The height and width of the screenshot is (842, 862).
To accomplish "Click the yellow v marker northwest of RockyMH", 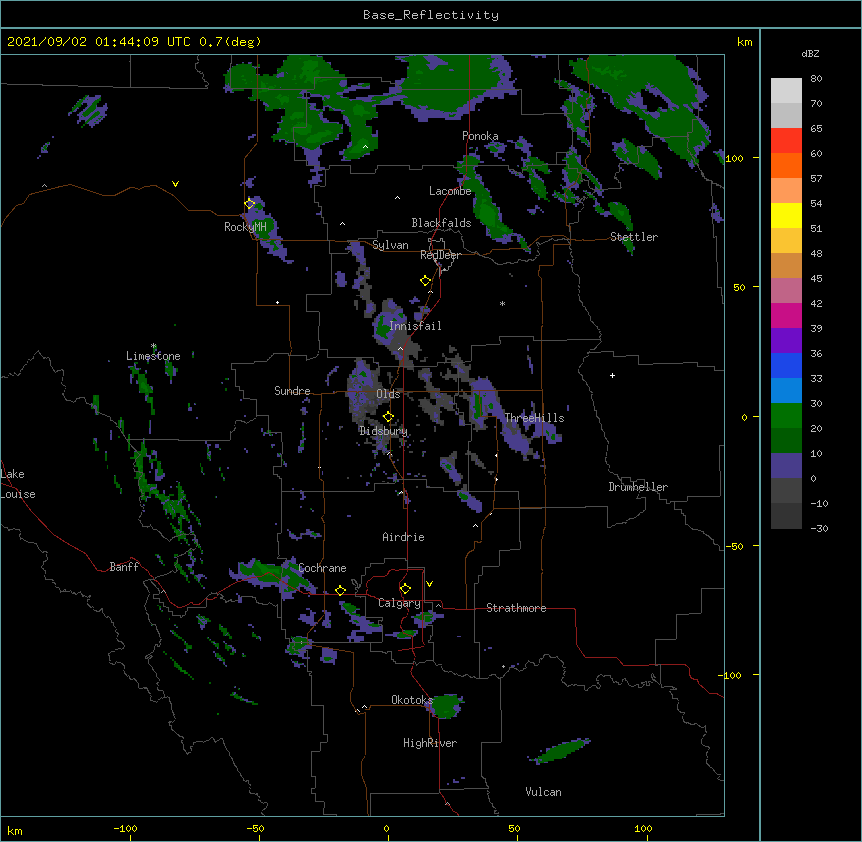I will pos(175,184).
